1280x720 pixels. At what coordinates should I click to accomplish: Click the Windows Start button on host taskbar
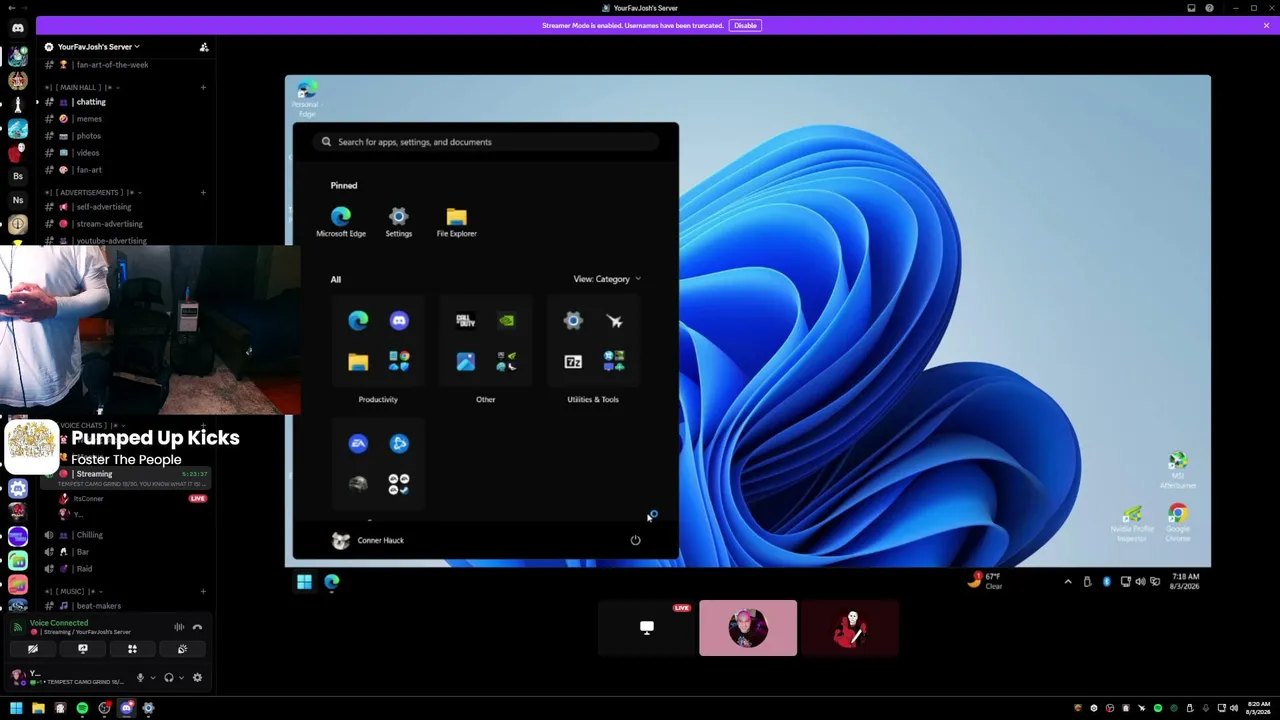[x=16, y=708]
